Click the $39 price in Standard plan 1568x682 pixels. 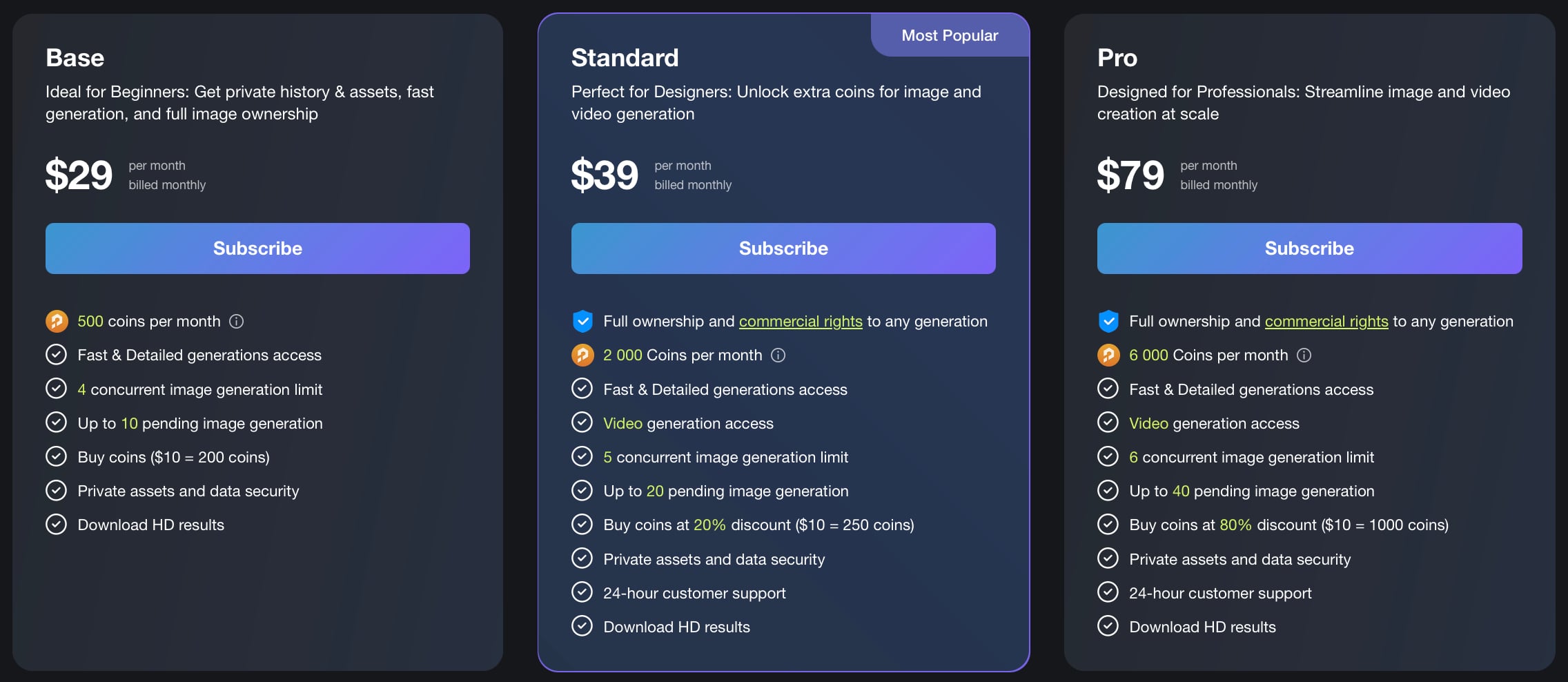(605, 175)
